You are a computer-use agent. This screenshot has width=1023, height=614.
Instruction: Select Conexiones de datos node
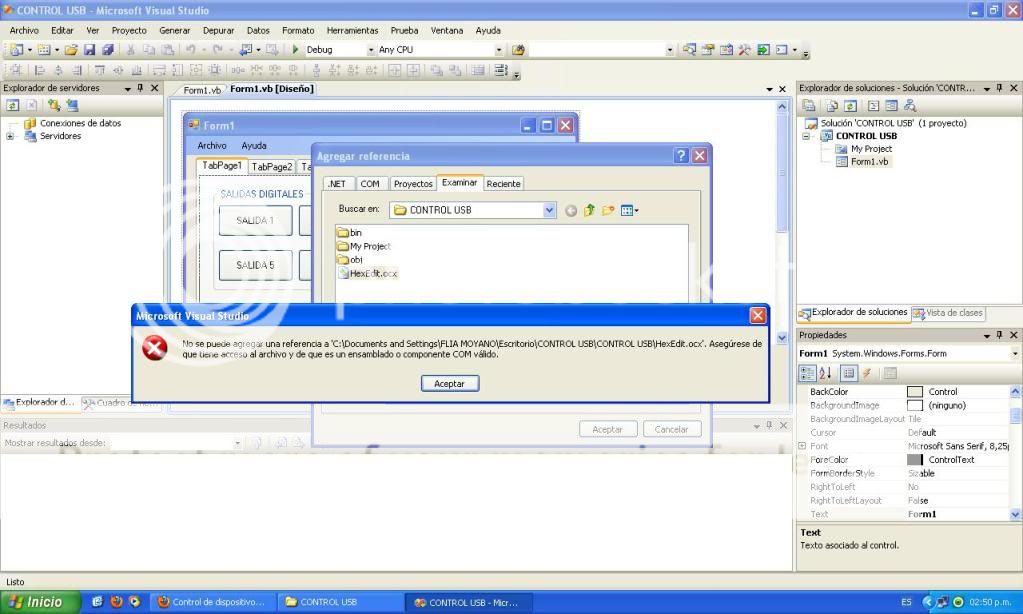80,123
